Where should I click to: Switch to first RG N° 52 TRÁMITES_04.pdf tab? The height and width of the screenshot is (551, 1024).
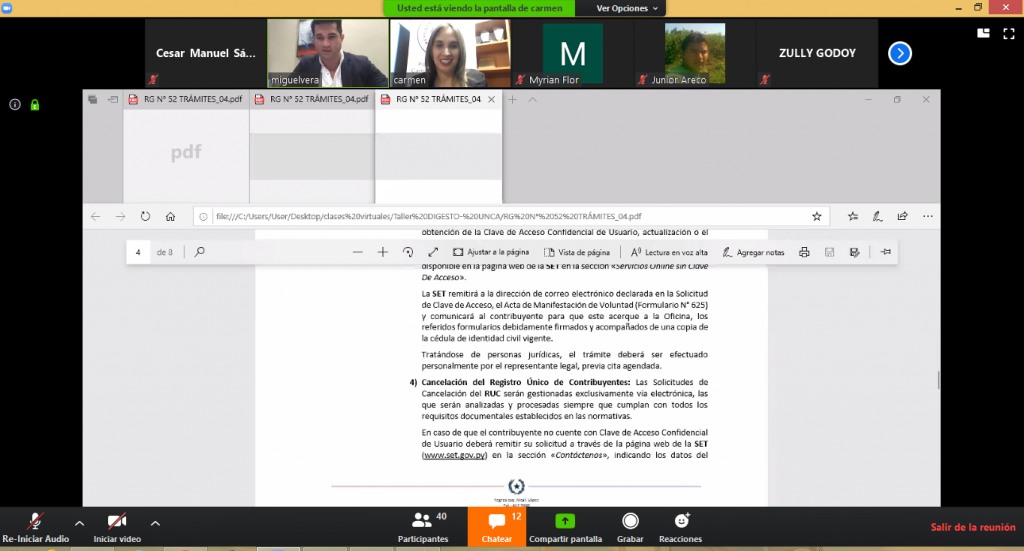coord(186,99)
